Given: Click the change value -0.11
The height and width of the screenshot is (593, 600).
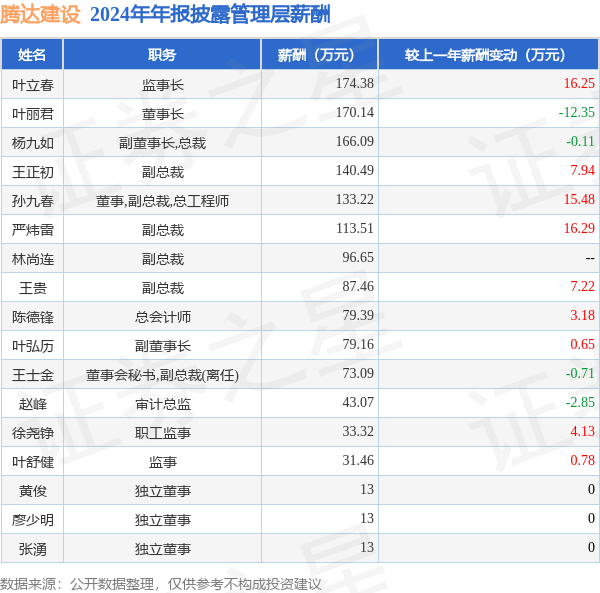Looking at the screenshot, I should [580, 142].
